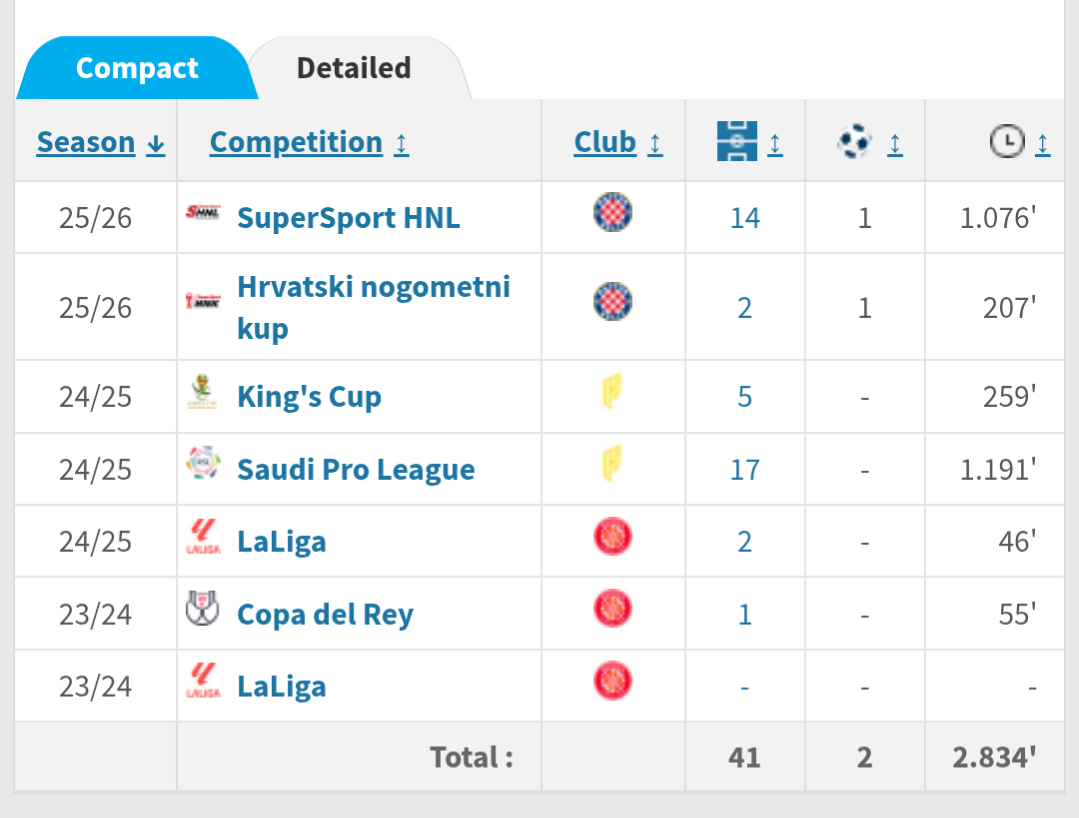The width and height of the screenshot is (1079, 818).
Task: Click the clock minutes-played icon in header
Action: point(1007,142)
